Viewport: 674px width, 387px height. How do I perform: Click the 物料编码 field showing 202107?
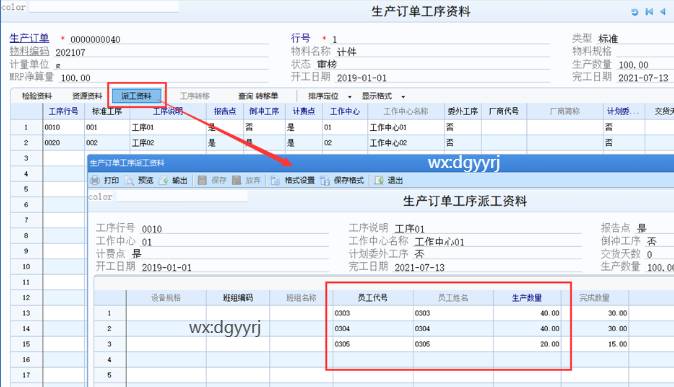point(161,52)
